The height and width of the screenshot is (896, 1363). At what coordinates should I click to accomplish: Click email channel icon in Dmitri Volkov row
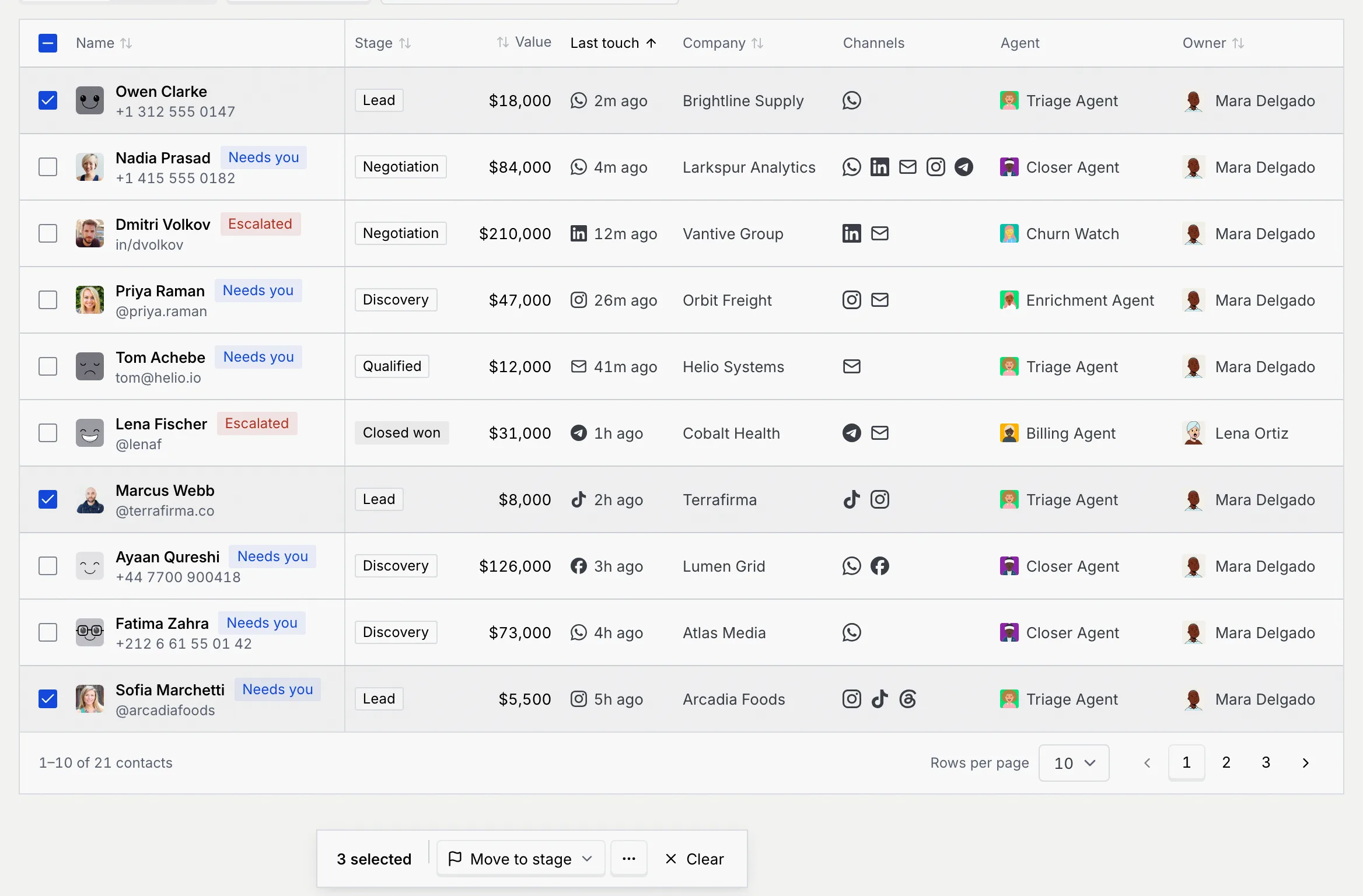[x=879, y=233]
